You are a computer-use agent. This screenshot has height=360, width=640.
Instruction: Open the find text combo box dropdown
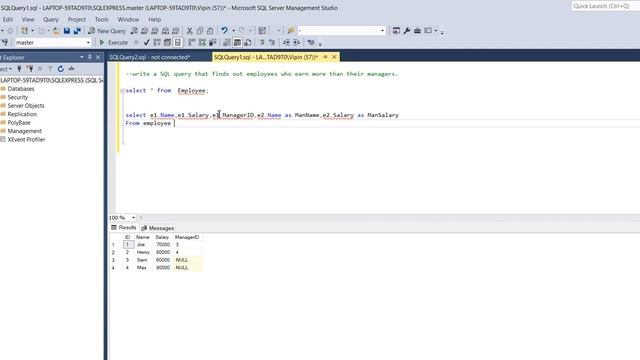[382, 31]
